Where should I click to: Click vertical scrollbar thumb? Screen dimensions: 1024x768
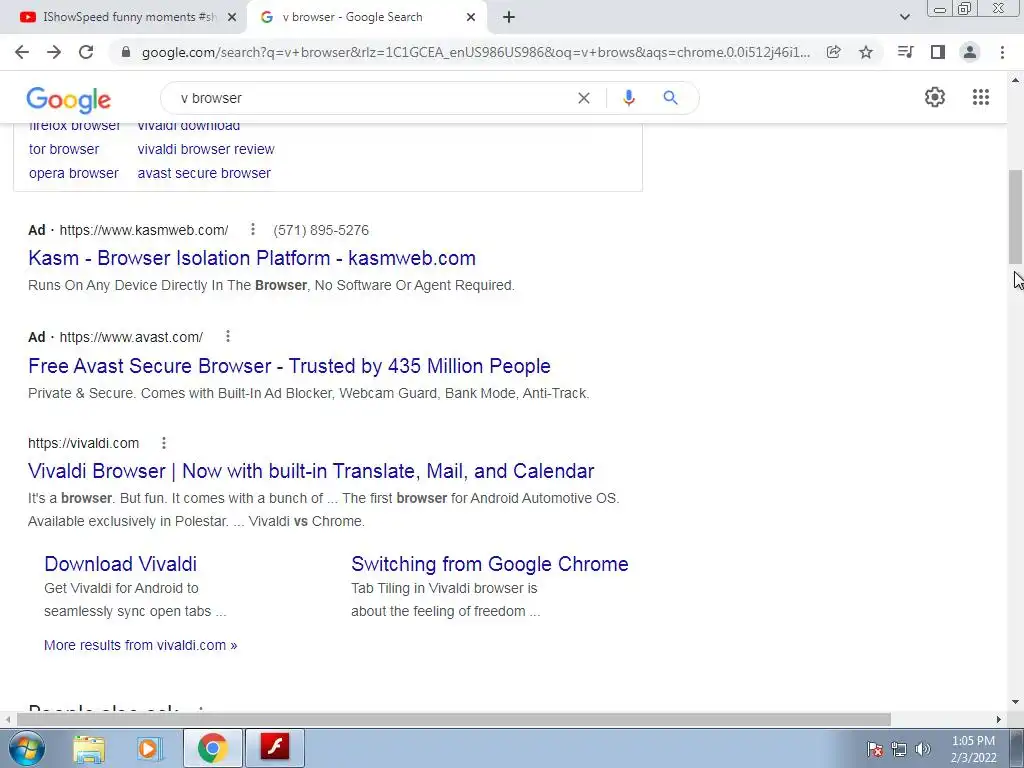pos(1016,217)
